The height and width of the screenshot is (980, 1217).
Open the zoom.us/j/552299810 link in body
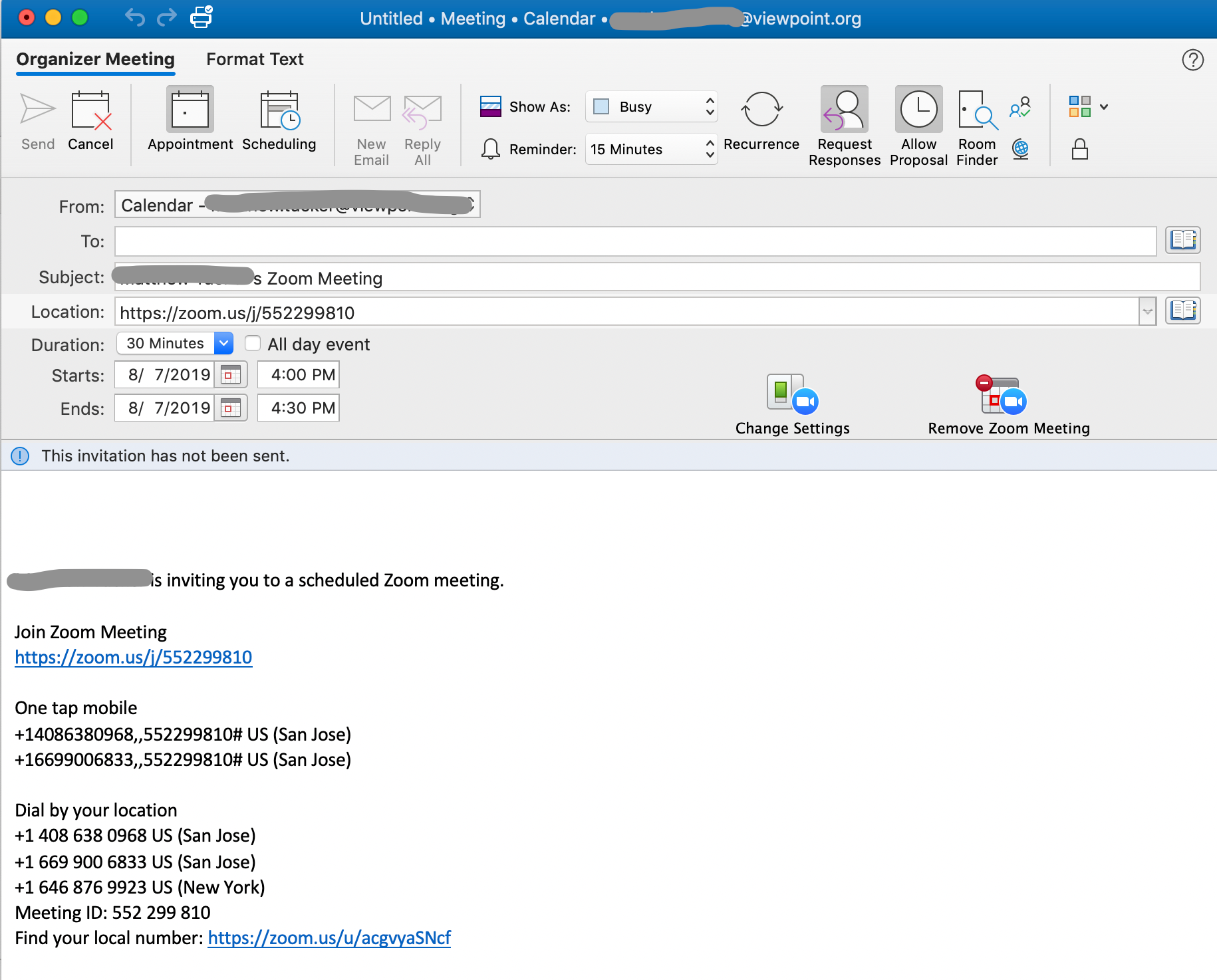pos(134,658)
